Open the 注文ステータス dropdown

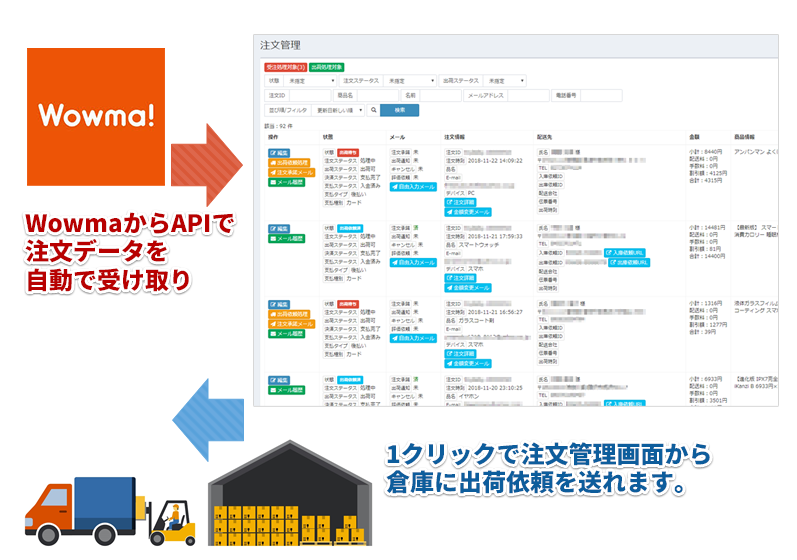tap(410, 81)
